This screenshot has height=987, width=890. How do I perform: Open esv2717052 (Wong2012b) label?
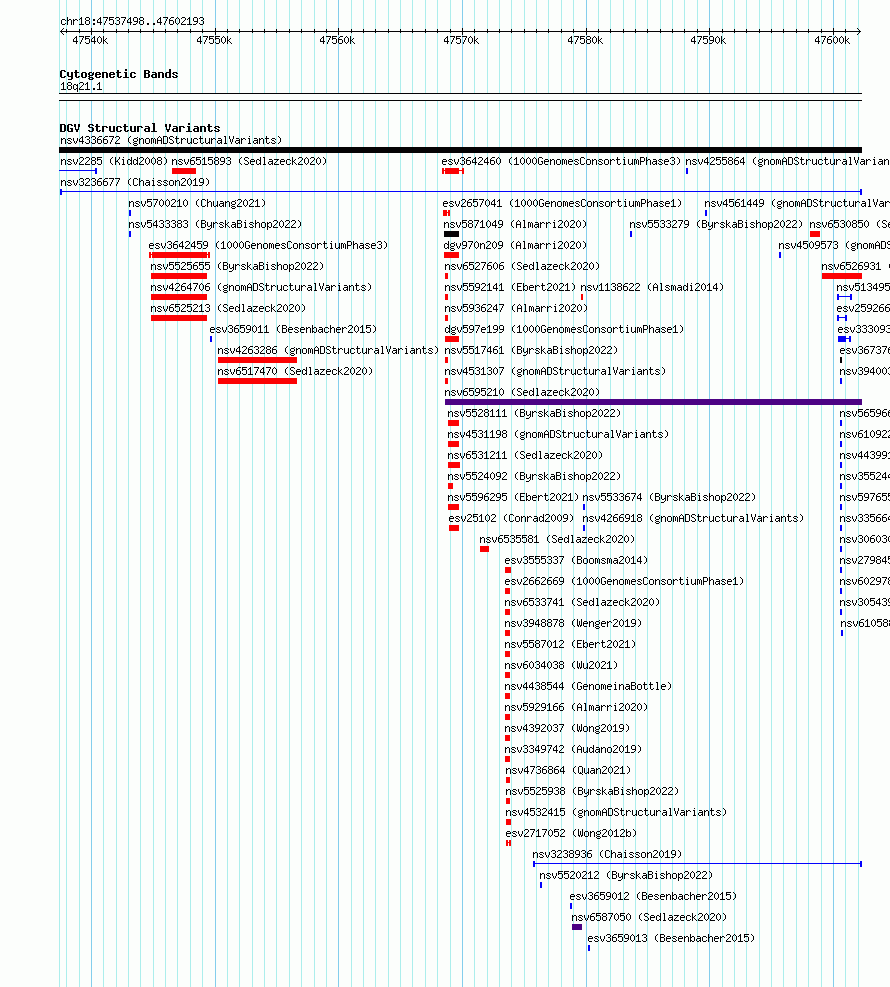click(x=572, y=833)
